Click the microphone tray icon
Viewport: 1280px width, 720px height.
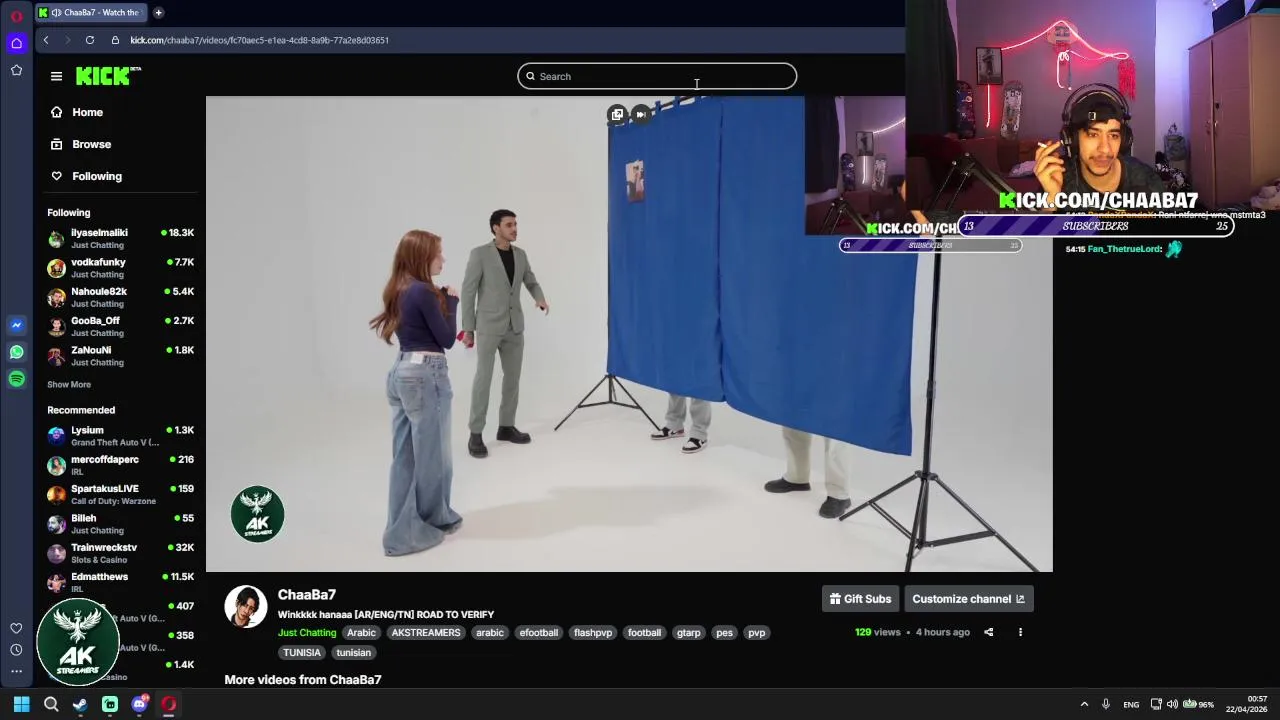click(1105, 704)
